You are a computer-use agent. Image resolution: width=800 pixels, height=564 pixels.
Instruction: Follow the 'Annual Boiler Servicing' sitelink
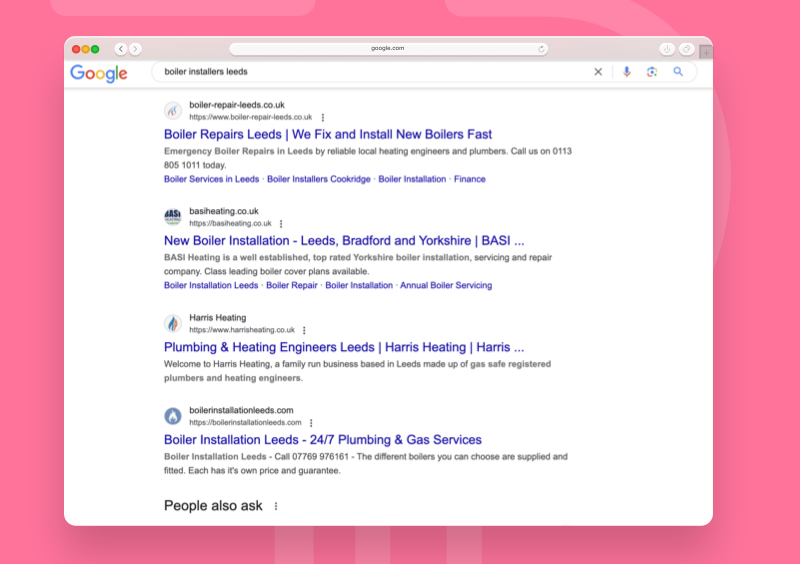pos(446,285)
